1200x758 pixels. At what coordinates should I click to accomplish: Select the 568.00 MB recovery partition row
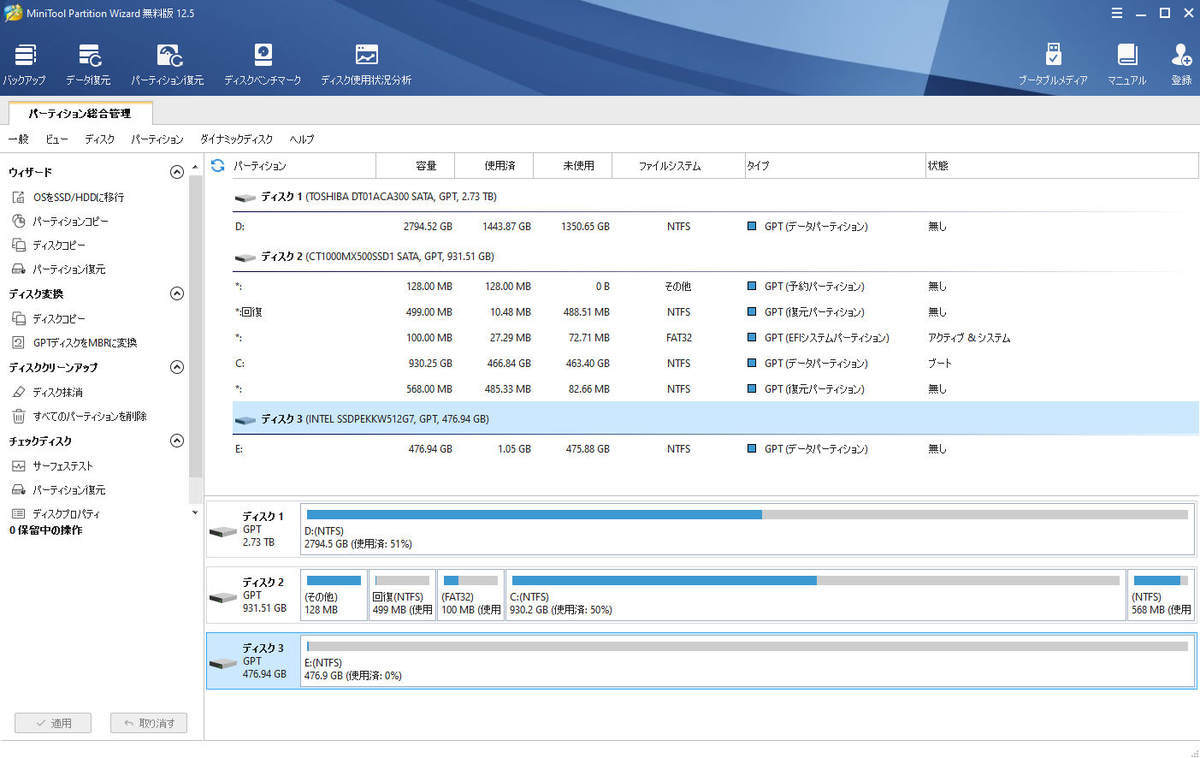[715, 389]
